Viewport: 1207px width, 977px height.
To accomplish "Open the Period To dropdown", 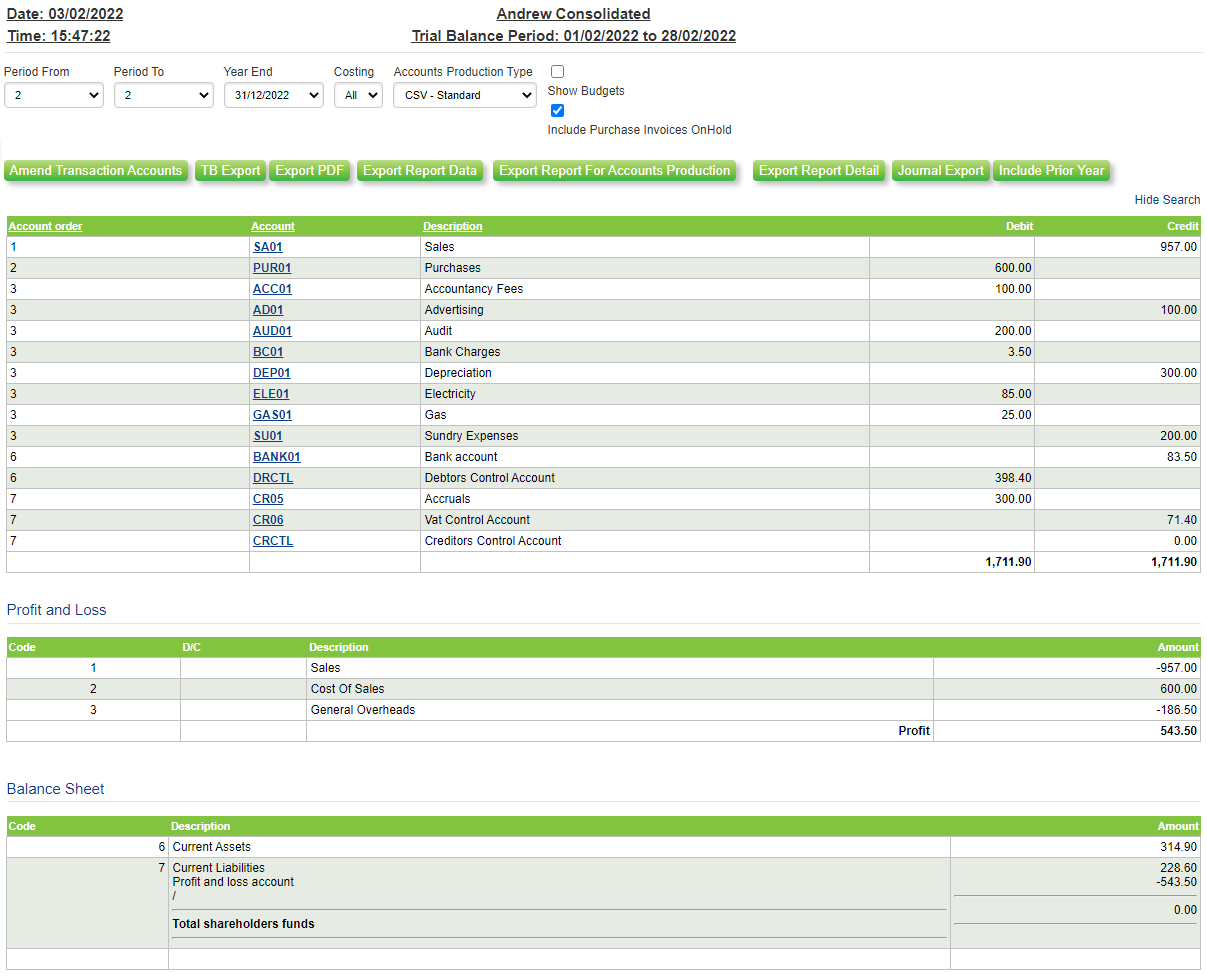I will tap(164, 95).
